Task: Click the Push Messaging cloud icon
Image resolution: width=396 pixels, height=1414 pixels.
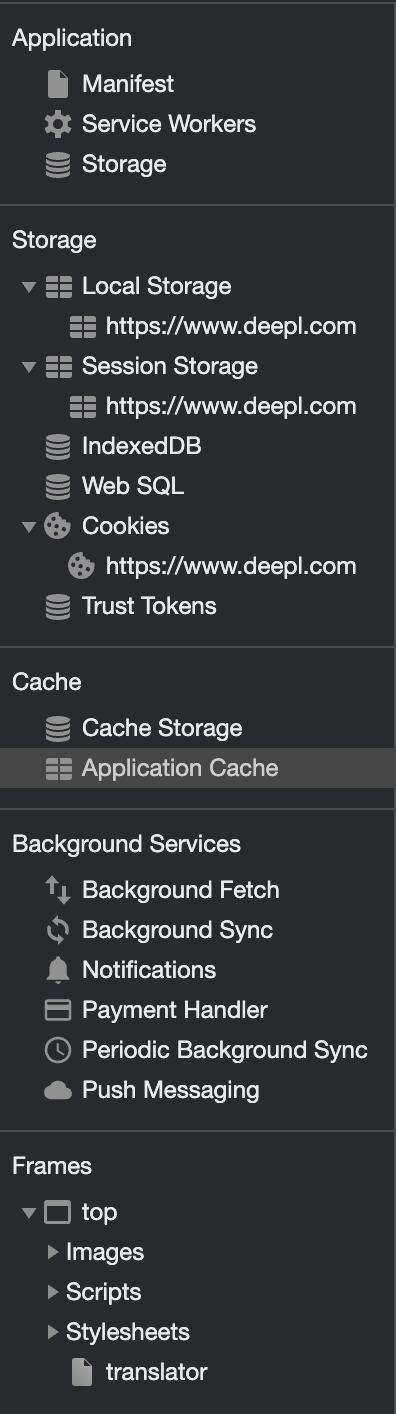Action: 58,1090
